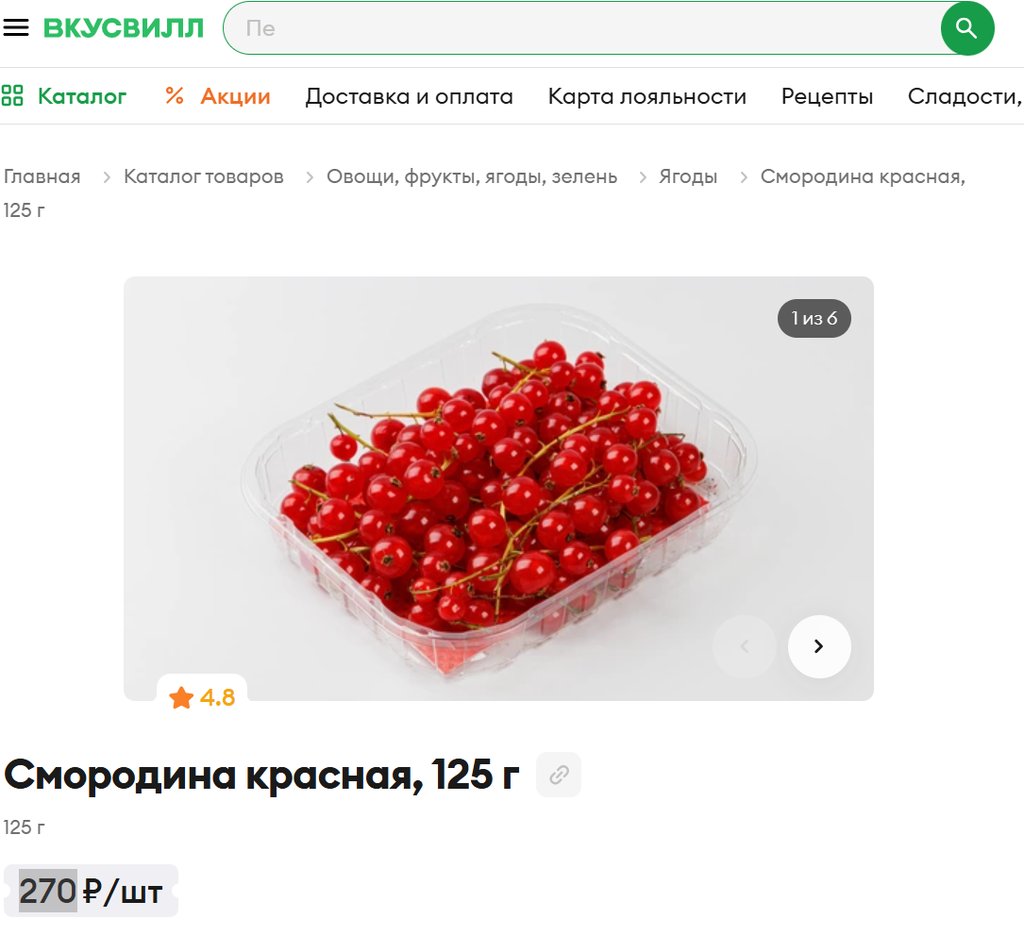Copy product link via chain icon
Image resolution: width=1024 pixels, height=935 pixels.
tap(558, 774)
